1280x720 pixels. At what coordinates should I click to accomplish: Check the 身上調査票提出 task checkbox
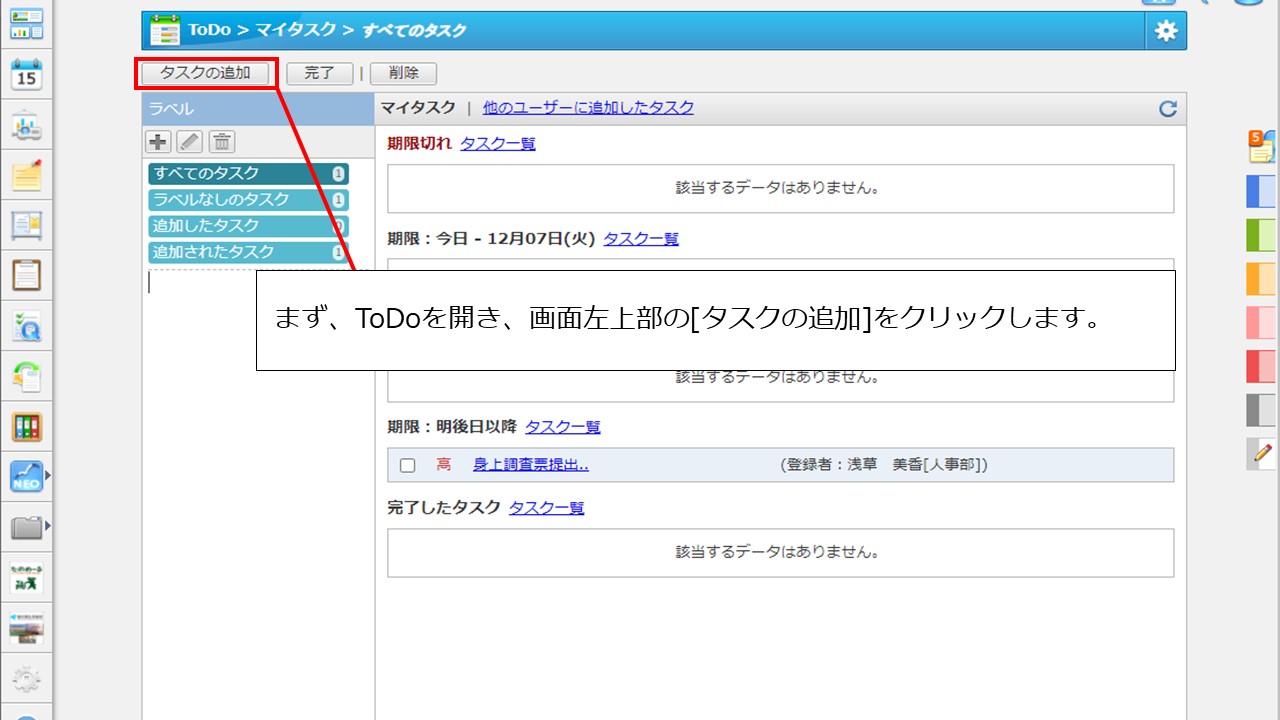pos(407,465)
